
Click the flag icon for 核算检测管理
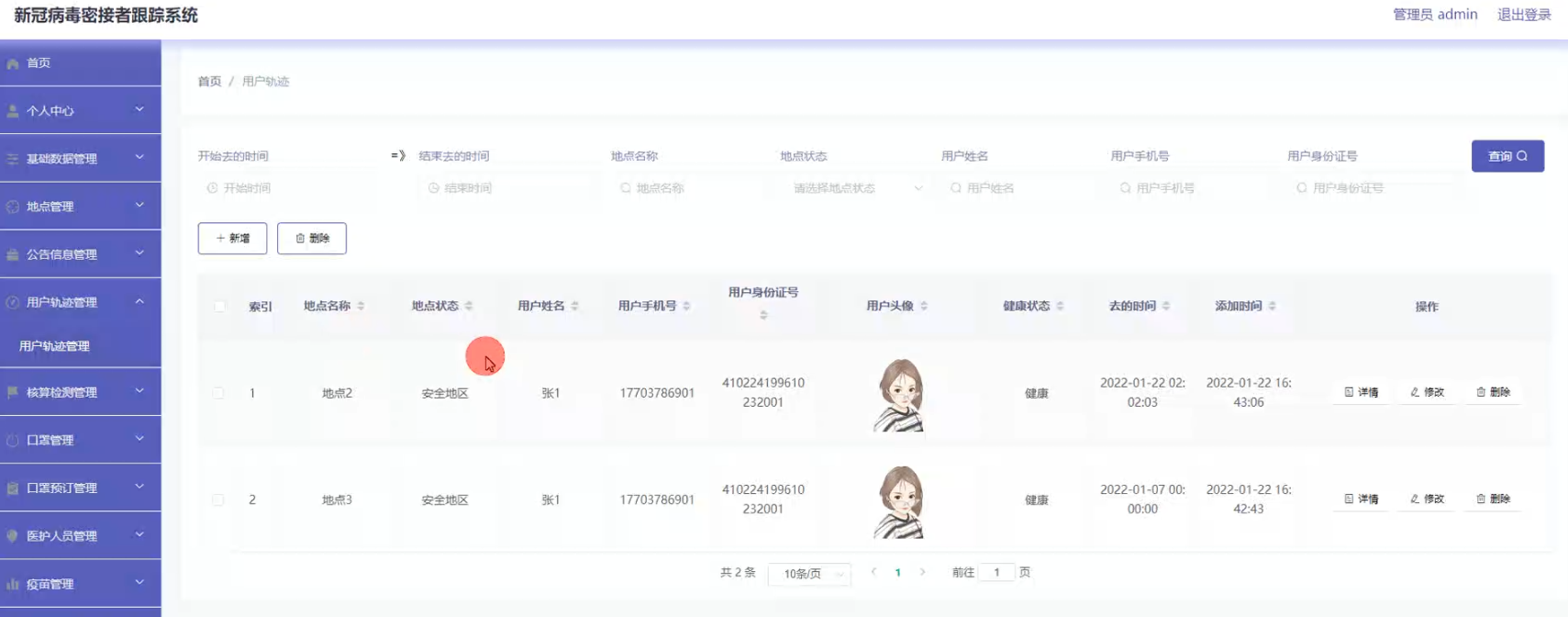click(x=13, y=392)
